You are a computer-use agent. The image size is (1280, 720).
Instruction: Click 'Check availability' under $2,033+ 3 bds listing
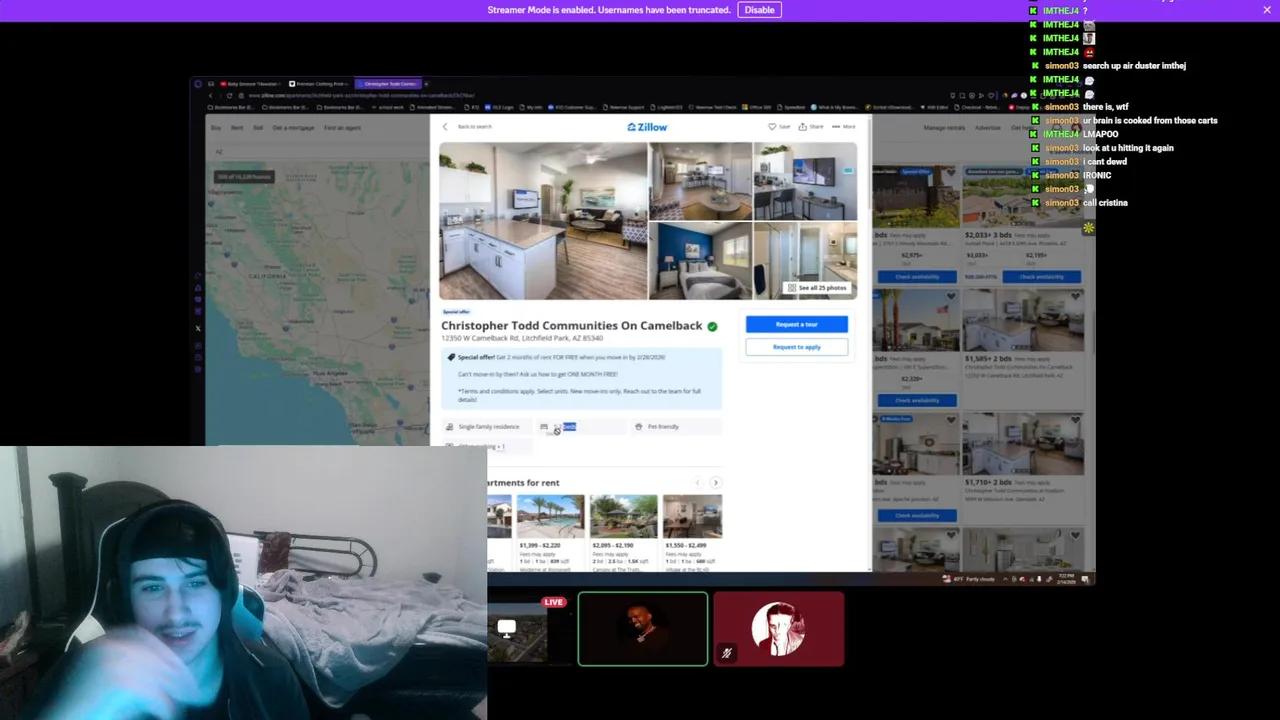click(1041, 277)
